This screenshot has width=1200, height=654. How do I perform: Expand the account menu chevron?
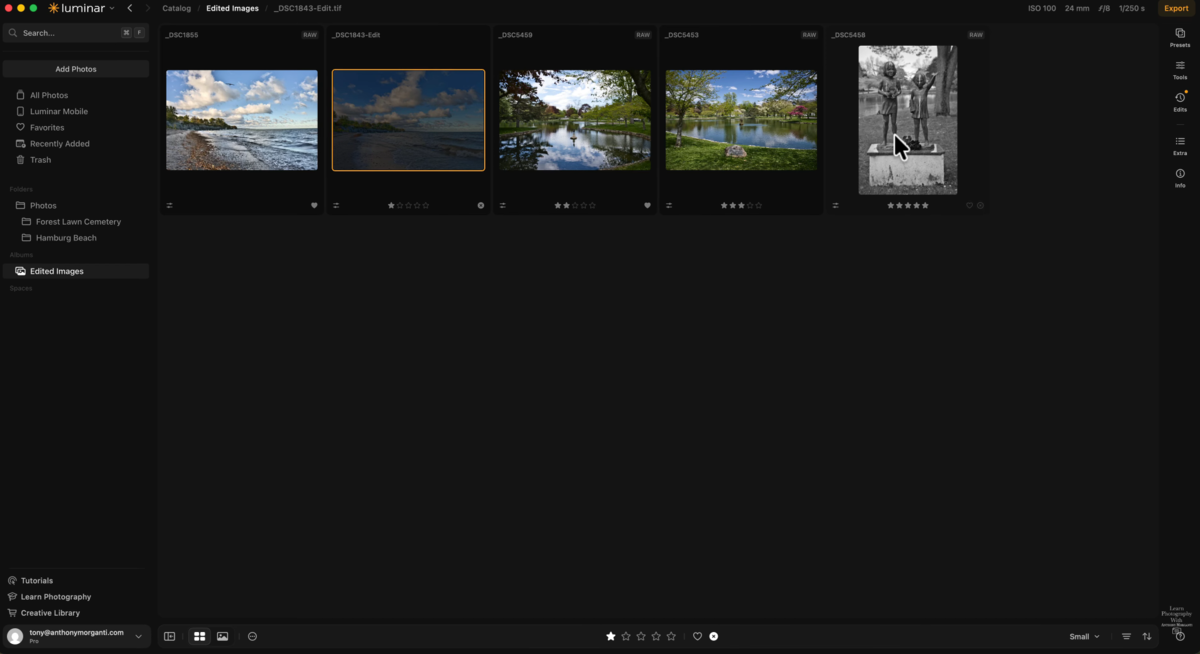click(x=138, y=636)
